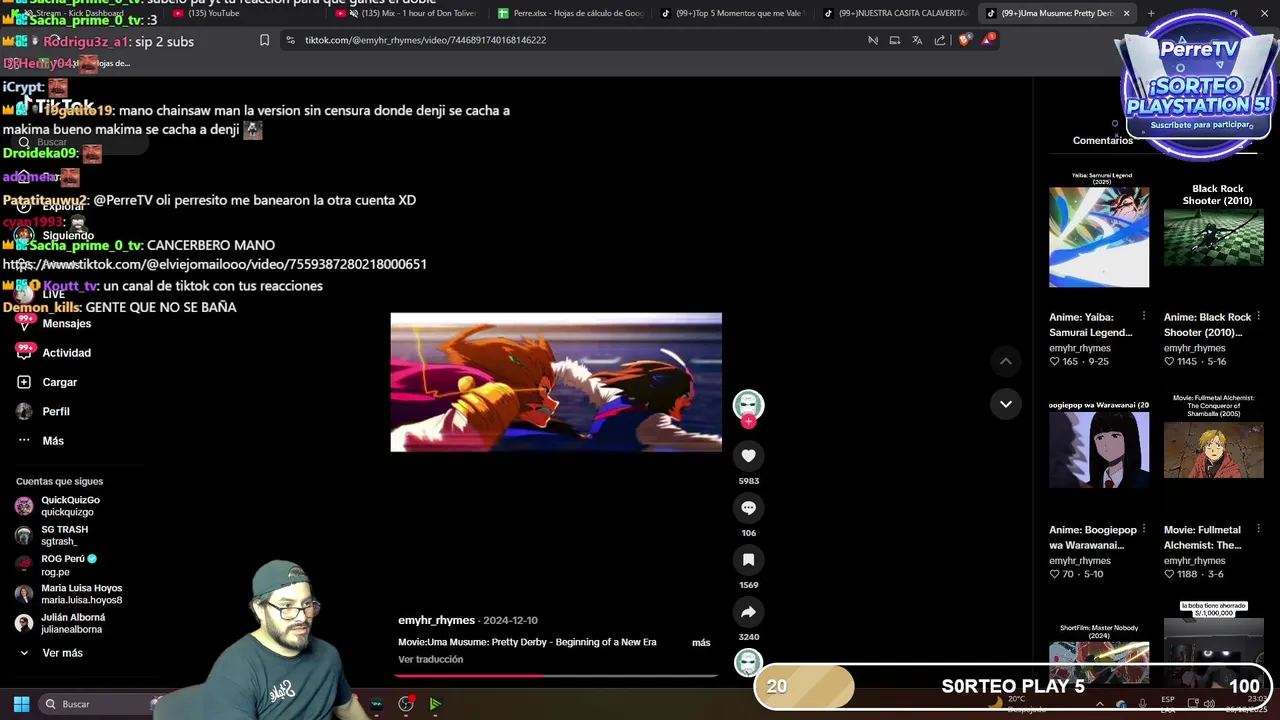Open site settings icon beside the URL
The image size is (1280, 720).
[290, 40]
